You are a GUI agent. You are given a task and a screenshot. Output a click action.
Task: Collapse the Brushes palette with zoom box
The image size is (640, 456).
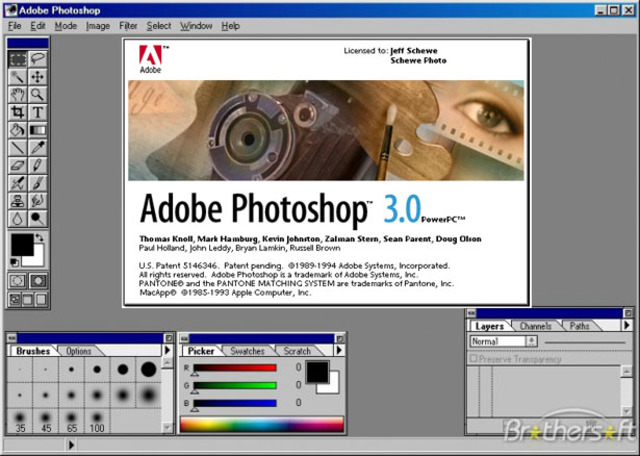coord(168,338)
